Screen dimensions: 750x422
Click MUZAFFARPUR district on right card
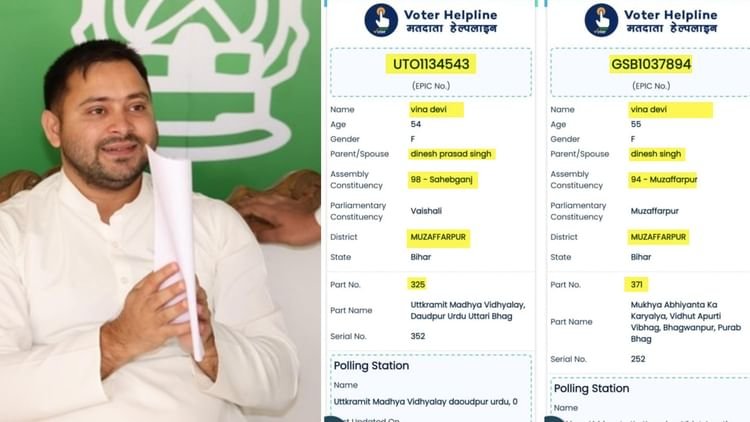(658, 237)
